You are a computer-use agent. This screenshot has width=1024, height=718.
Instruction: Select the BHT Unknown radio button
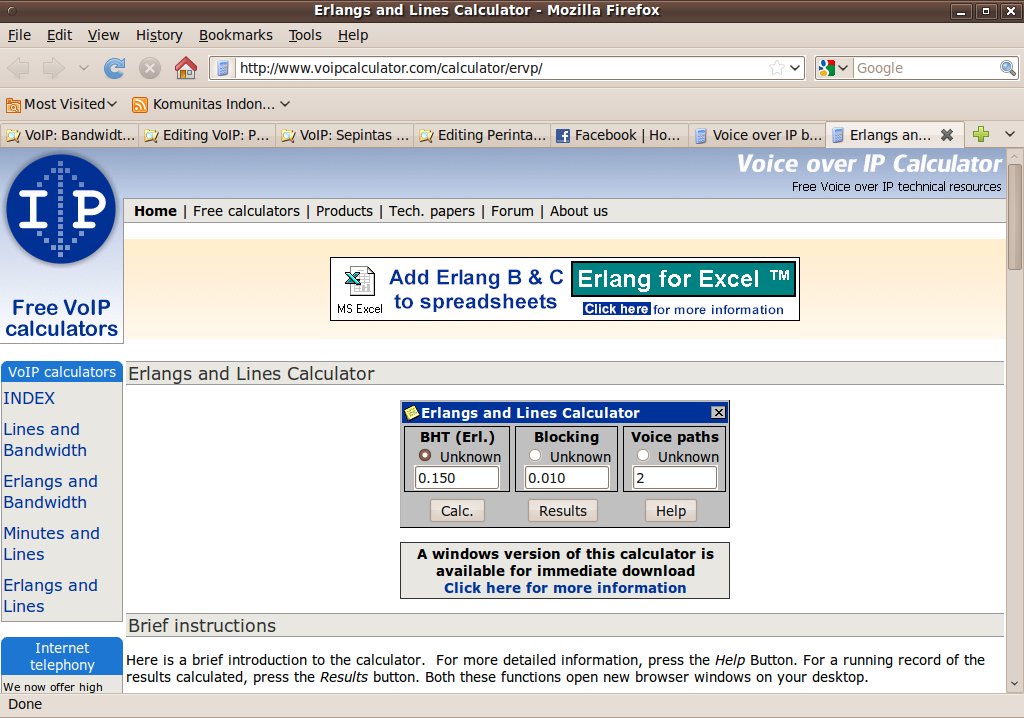point(425,456)
